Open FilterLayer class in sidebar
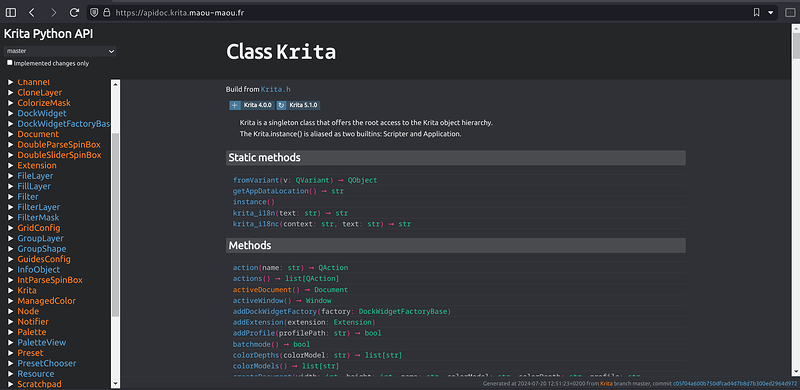800x390 pixels. coord(38,207)
